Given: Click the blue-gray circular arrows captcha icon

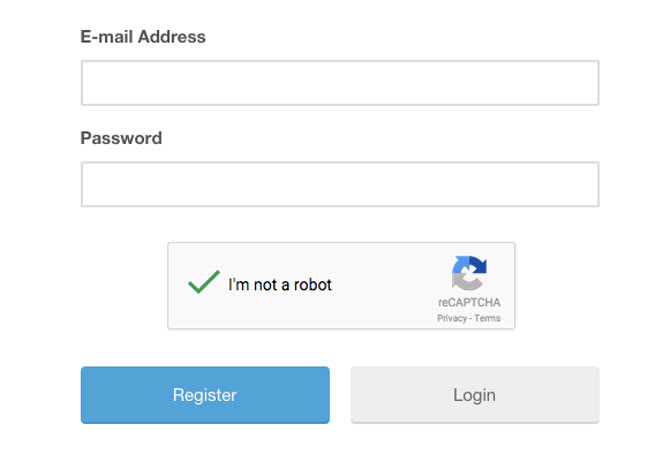Looking at the screenshot, I should tap(468, 273).
